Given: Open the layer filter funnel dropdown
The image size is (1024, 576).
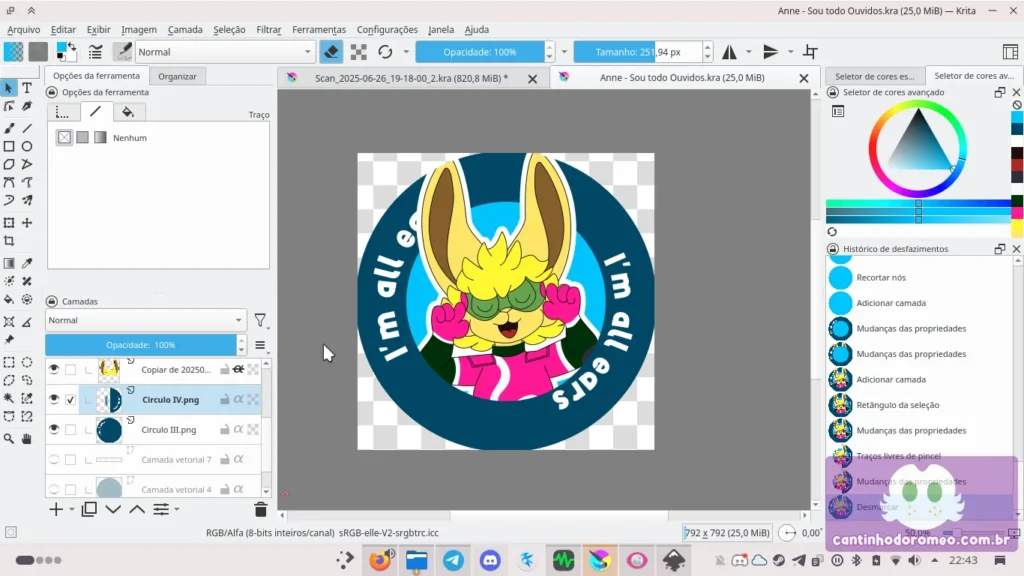Looking at the screenshot, I should click(x=261, y=320).
